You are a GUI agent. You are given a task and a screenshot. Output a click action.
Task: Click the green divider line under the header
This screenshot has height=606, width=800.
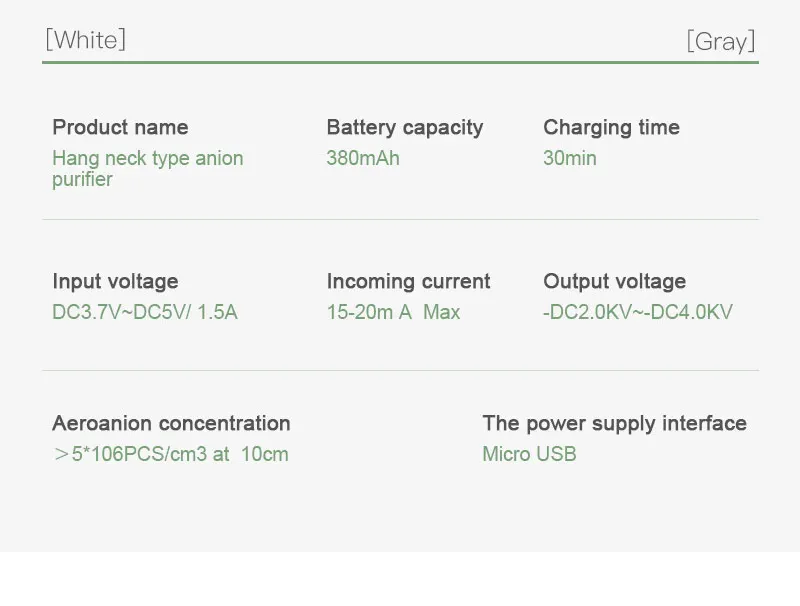coord(400,63)
